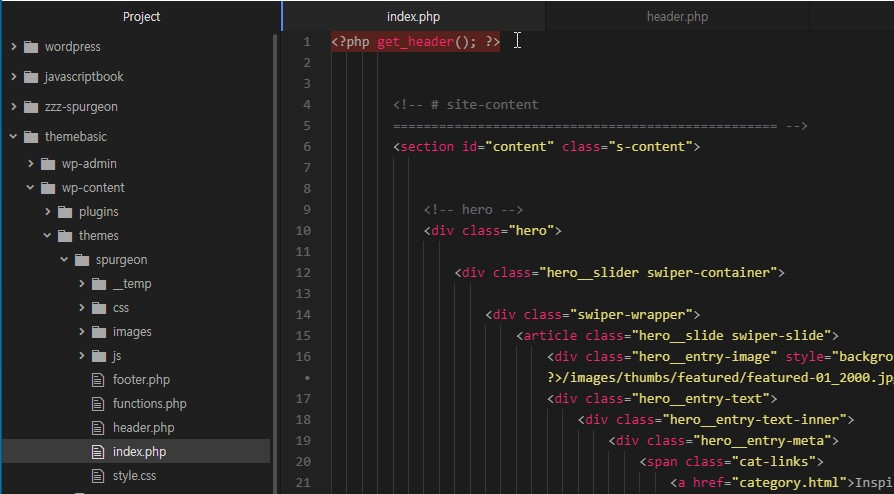Expand the images folder chevron
This screenshot has width=894, height=494.
pyautogui.click(x=82, y=331)
